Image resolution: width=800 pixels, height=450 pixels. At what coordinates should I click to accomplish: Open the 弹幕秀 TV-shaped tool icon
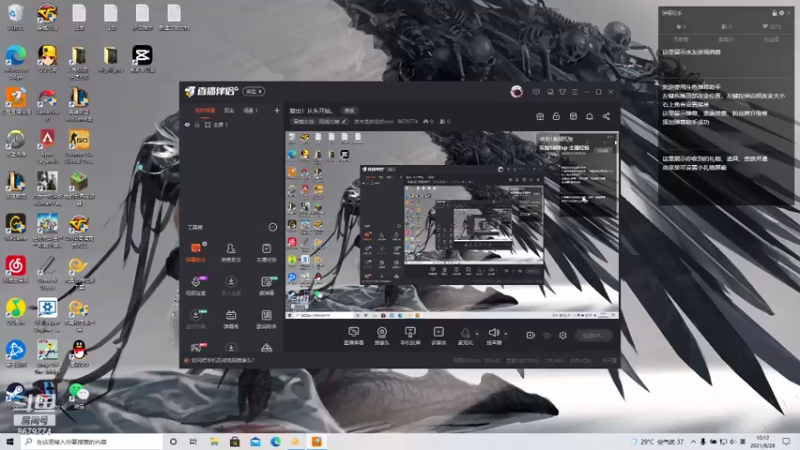pos(231,319)
